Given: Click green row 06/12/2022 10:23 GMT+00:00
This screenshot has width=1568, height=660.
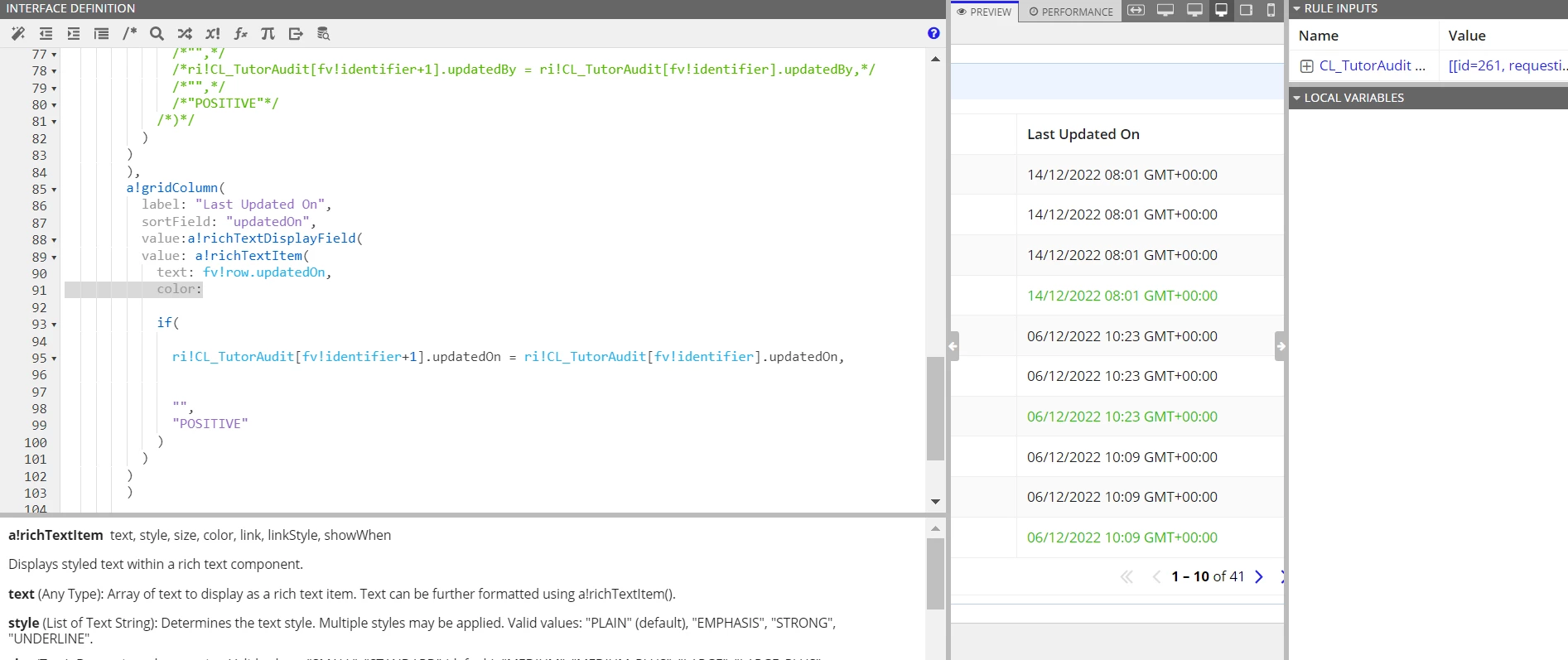Looking at the screenshot, I should point(1122,417).
